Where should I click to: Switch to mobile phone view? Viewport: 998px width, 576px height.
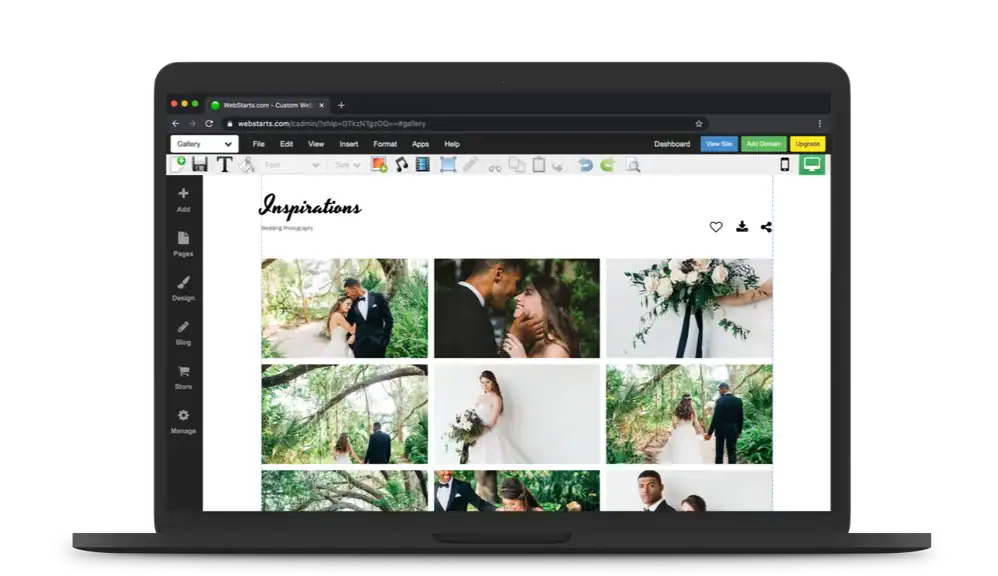click(784, 165)
